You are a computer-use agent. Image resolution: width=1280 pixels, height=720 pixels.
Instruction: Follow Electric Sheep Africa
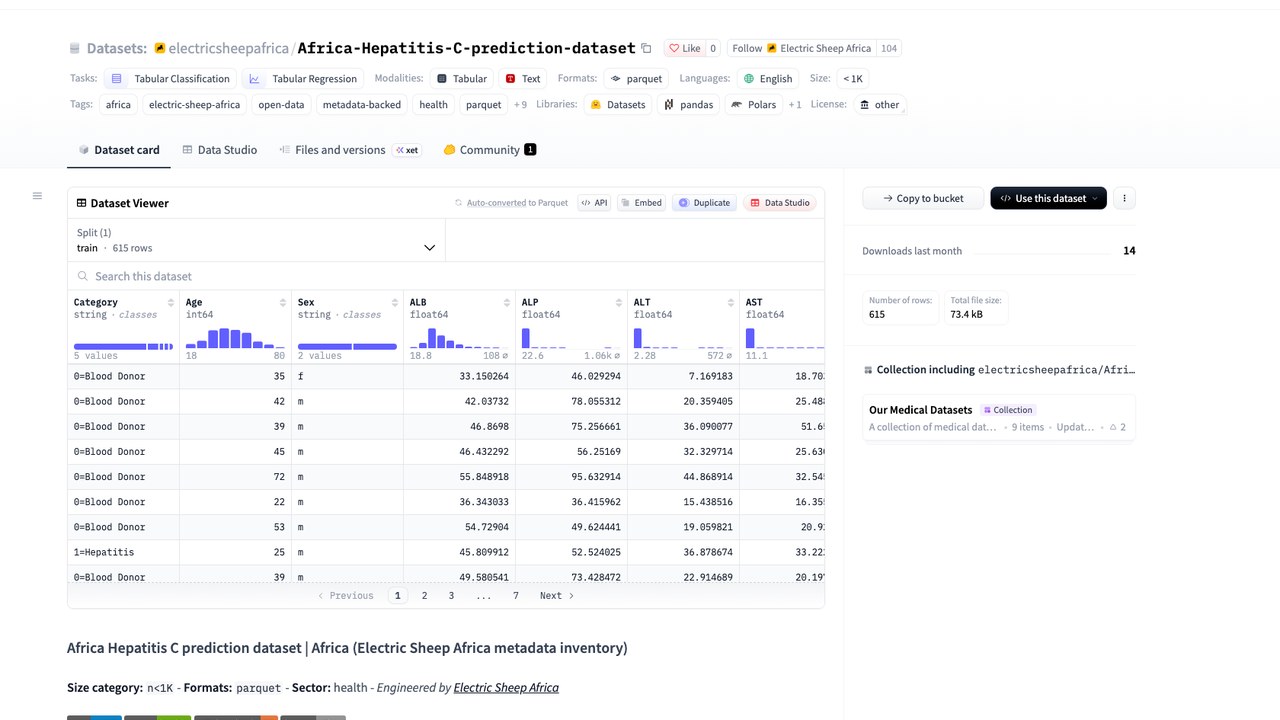point(801,48)
